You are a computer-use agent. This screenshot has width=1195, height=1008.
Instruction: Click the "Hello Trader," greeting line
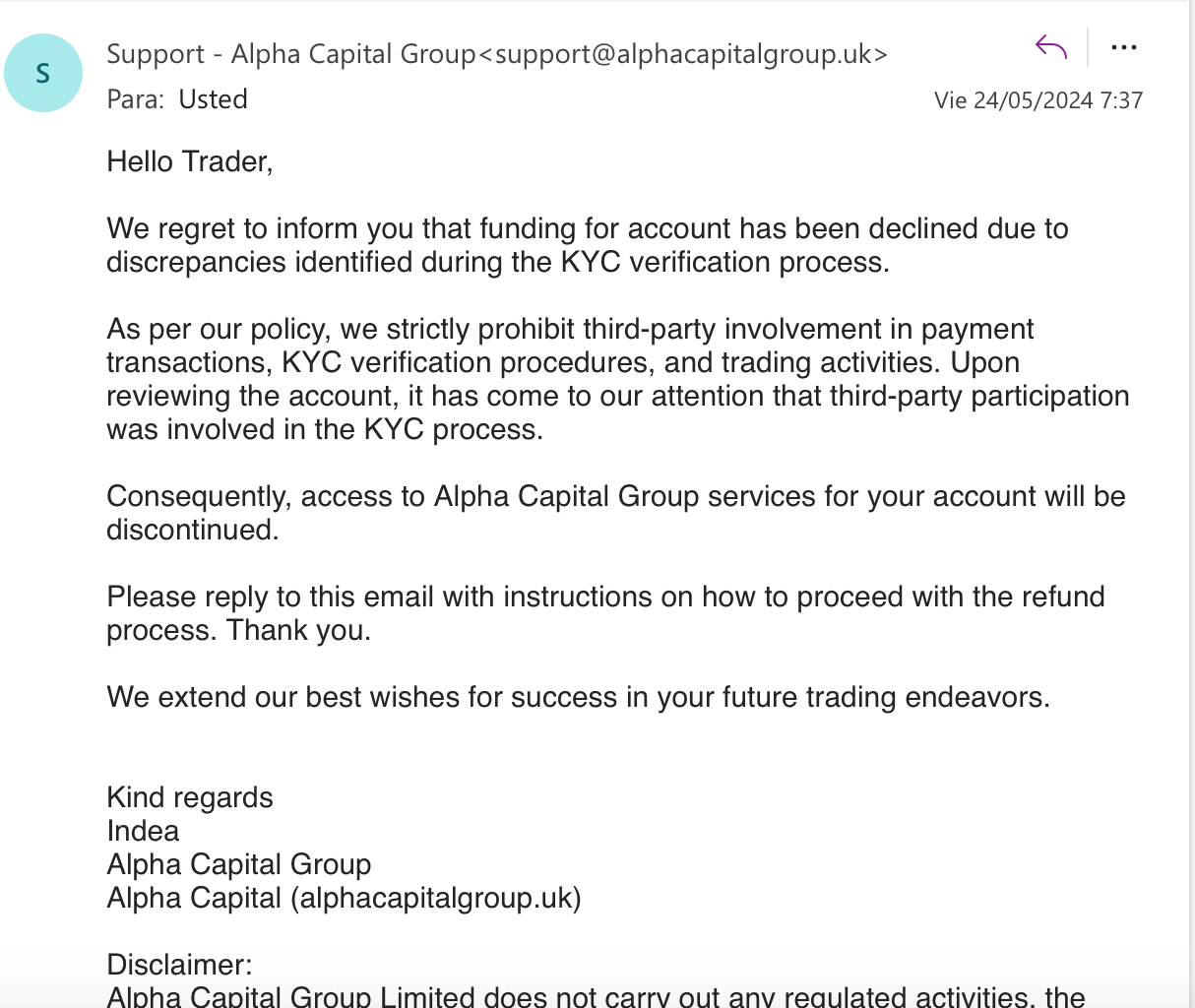tap(189, 161)
